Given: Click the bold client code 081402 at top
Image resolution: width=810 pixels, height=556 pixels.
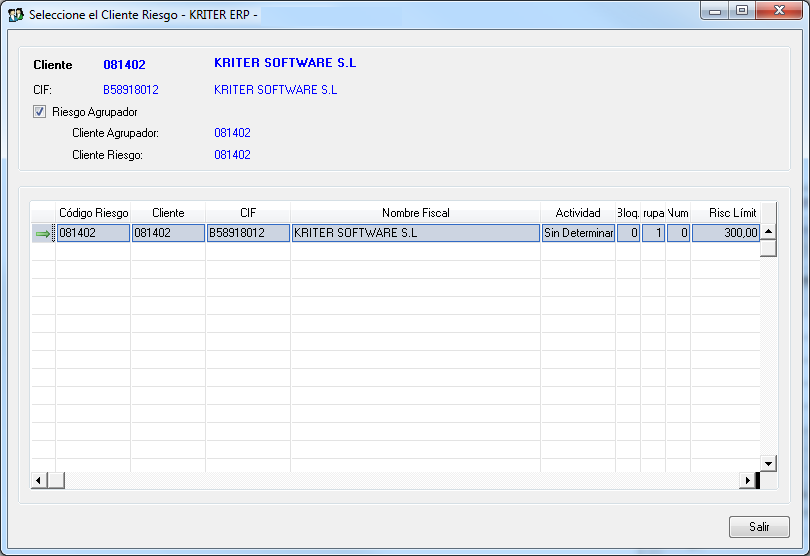Looking at the screenshot, I should coord(124,65).
